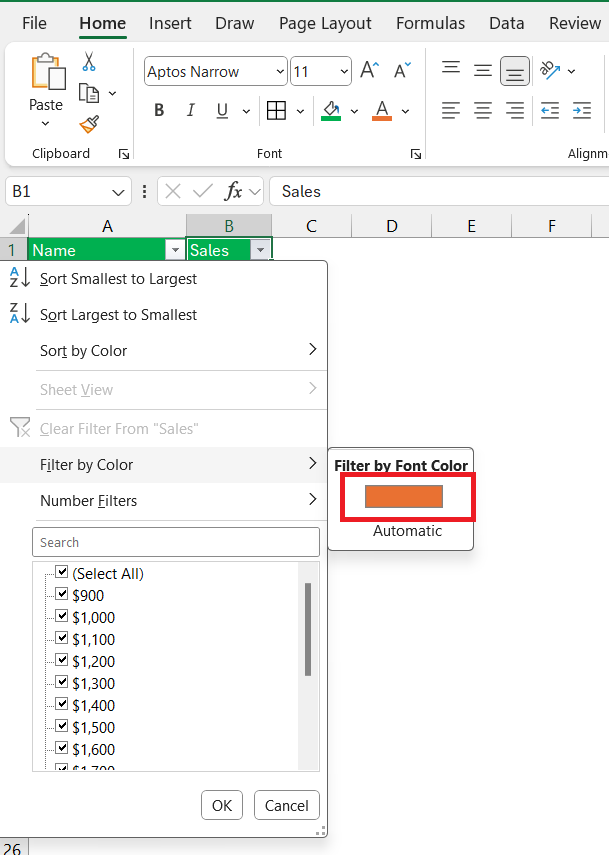609x855 pixels.
Task: Toggle the (Select All) checkbox
Action: (62, 573)
